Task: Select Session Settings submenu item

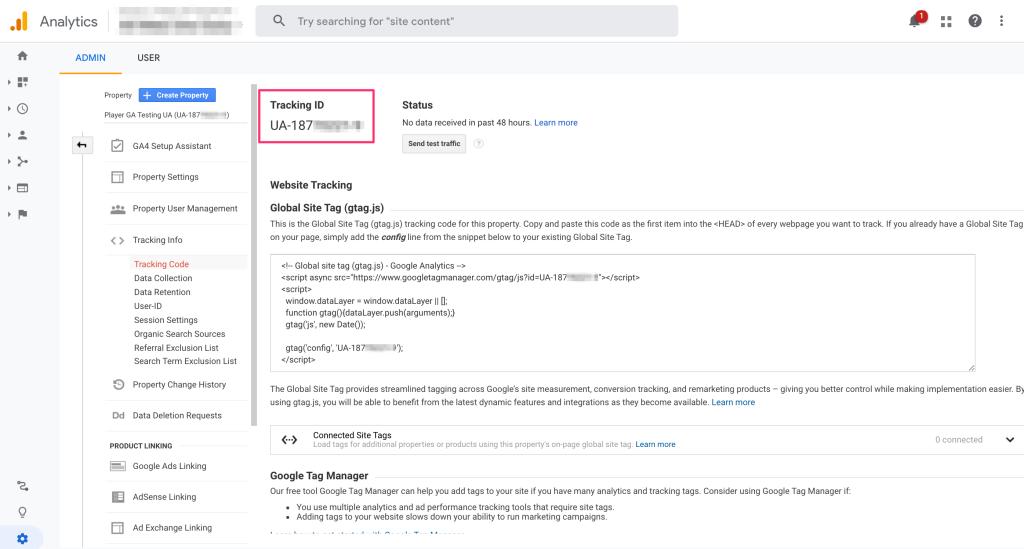Action: pyautogui.click(x=166, y=320)
